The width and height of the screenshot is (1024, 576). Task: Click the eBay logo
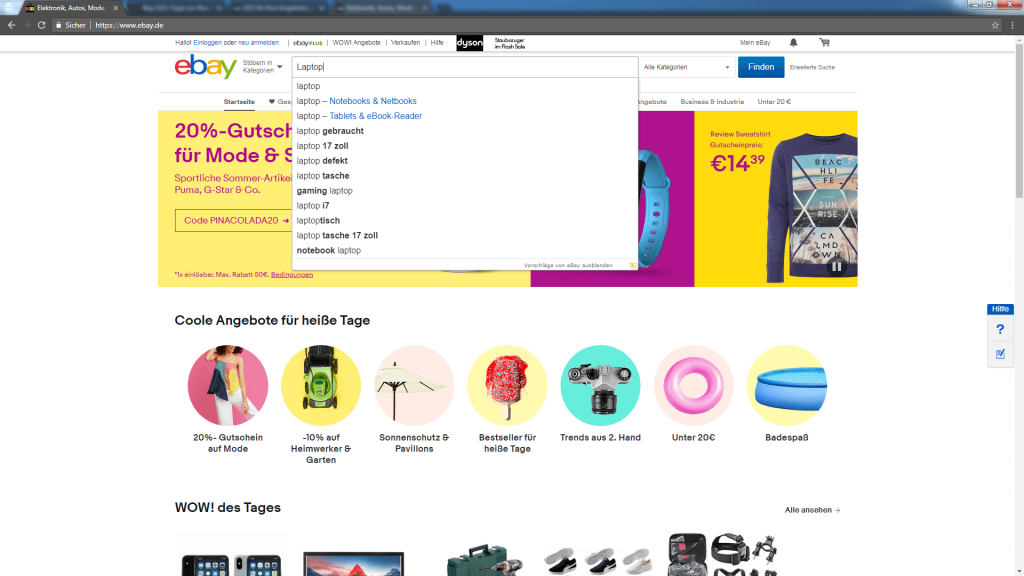205,67
